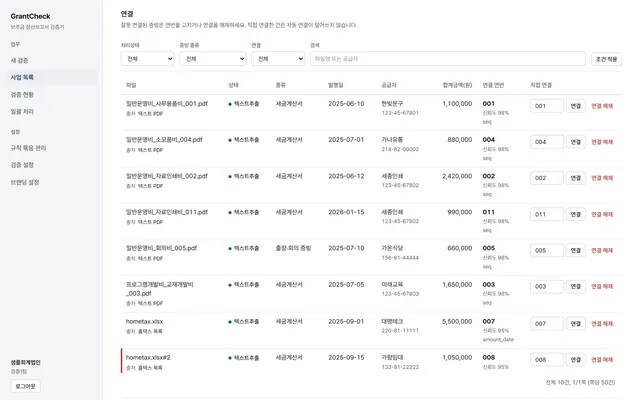
Task: Click the total amount 1,100,000
Action: pyautogui.click(x=457, y=104)
